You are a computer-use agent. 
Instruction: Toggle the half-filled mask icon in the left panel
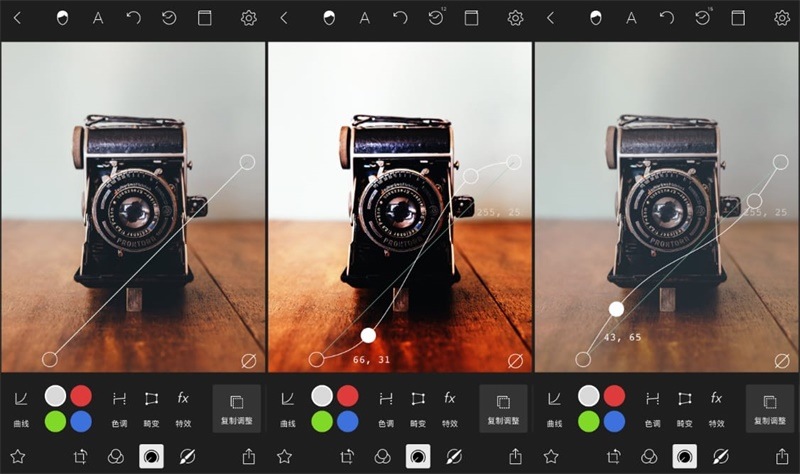point(63,18)
